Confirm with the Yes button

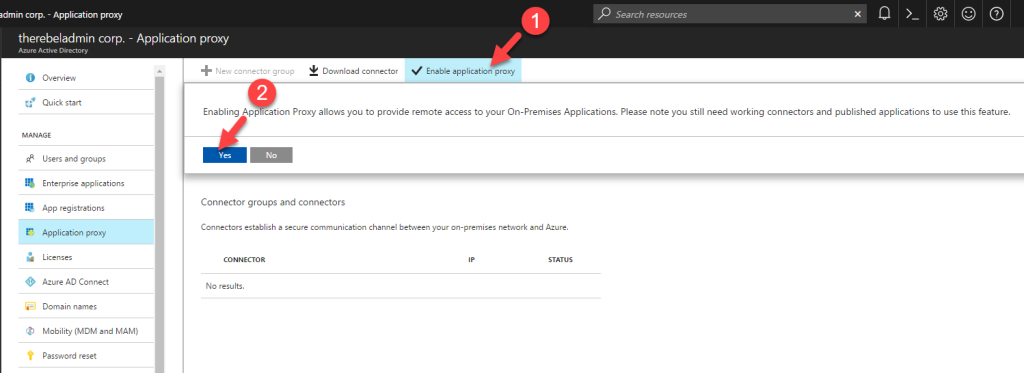click(x=225, y=155)
